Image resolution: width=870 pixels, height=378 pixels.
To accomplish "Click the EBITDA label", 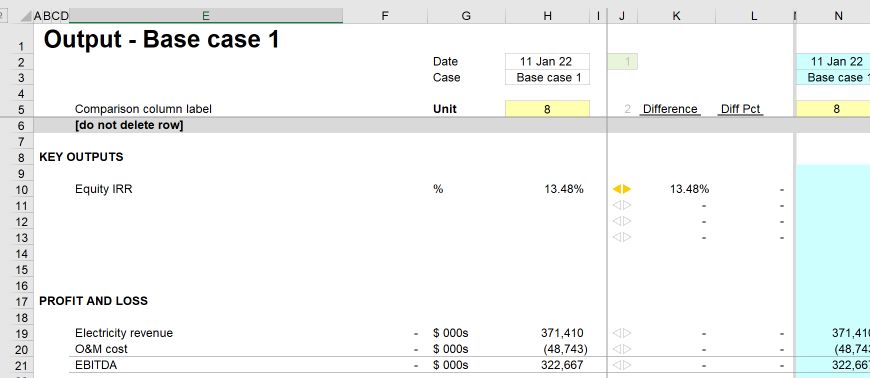I will click(x=96, y=365).
